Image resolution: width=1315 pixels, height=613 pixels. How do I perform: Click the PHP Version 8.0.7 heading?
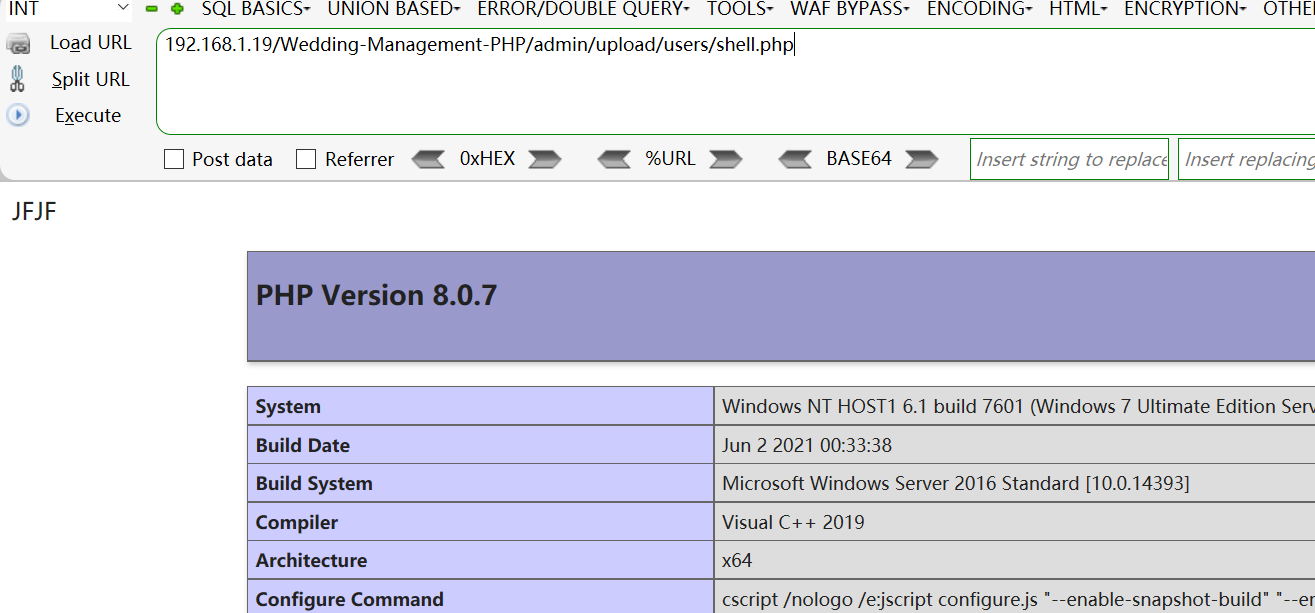point(376,296)
